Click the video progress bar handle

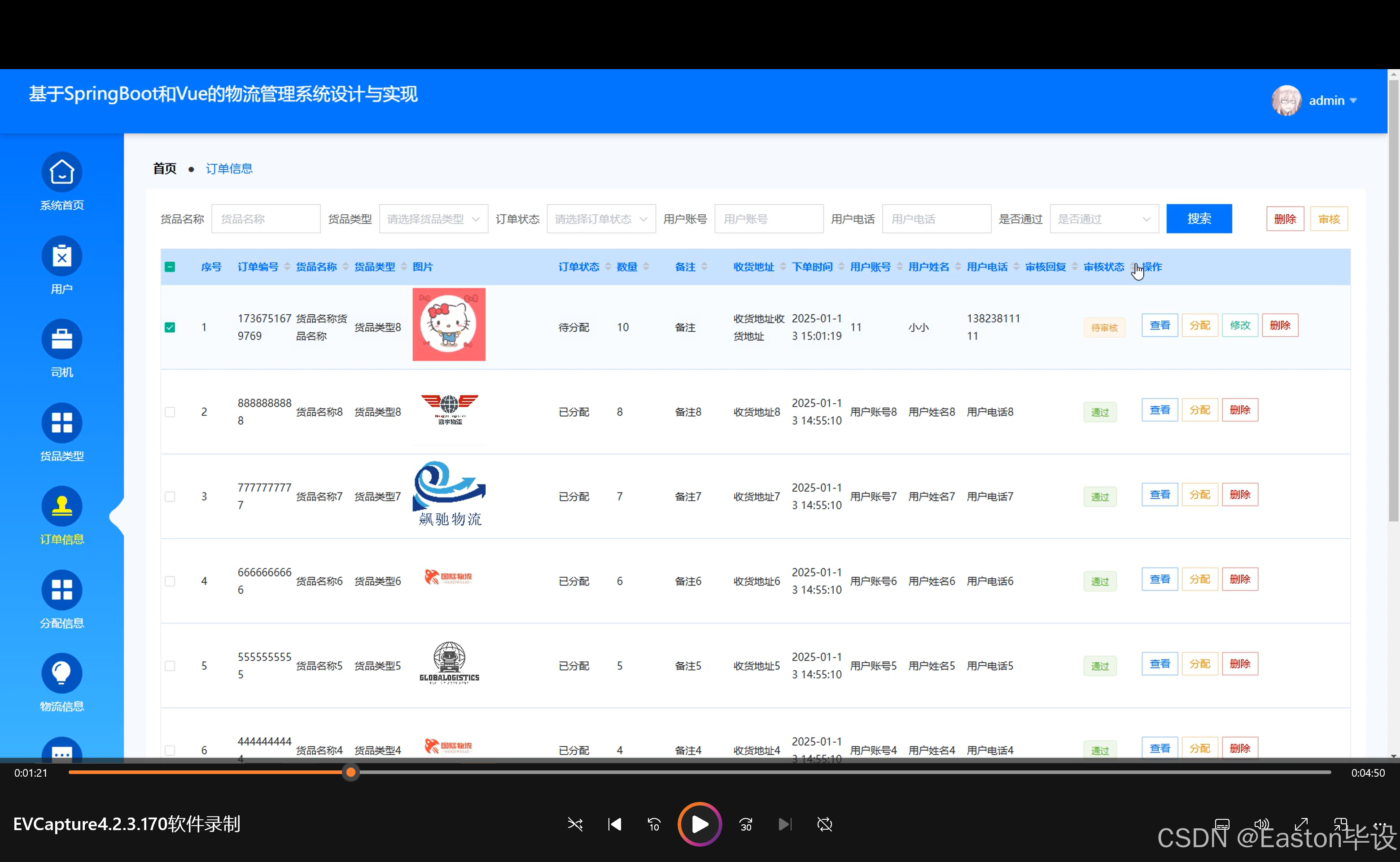(351, 773)
